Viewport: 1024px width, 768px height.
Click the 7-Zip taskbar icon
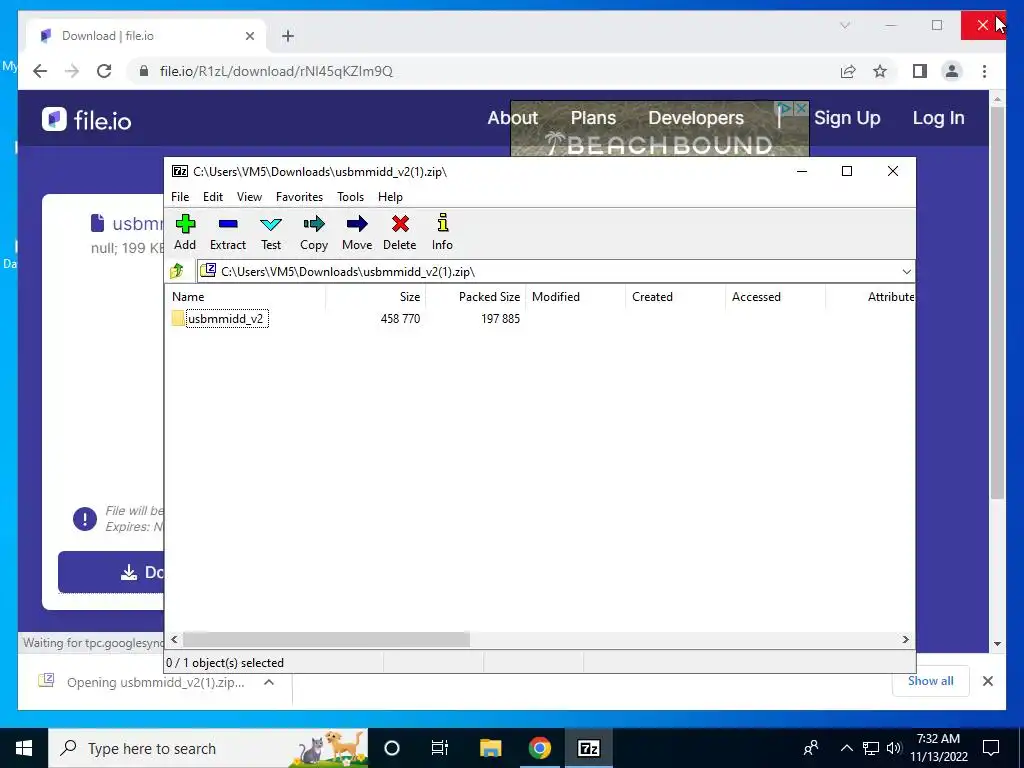pyautogui.click(x=588, y=748)
